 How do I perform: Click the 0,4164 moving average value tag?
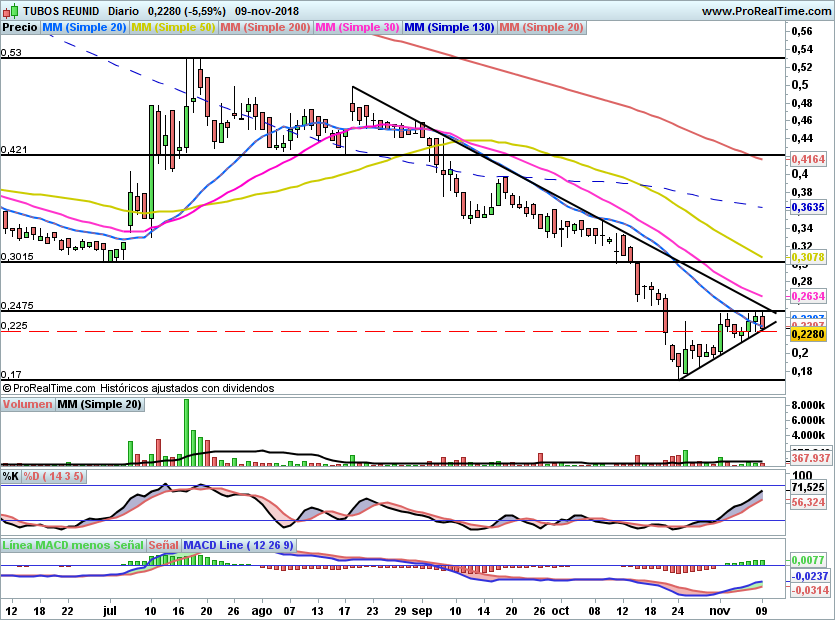808,159
